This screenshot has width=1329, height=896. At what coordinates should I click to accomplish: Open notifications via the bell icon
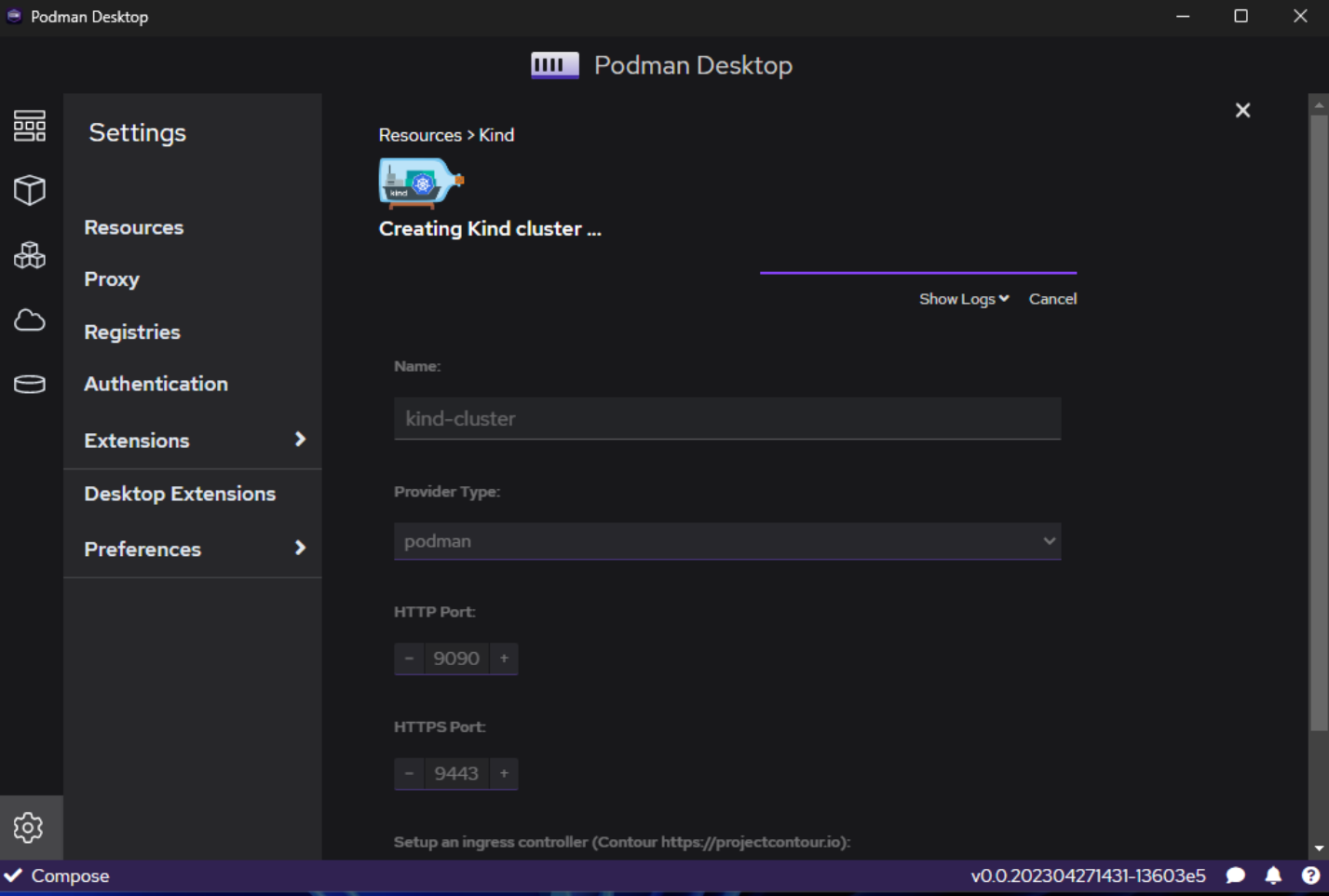1272,876
